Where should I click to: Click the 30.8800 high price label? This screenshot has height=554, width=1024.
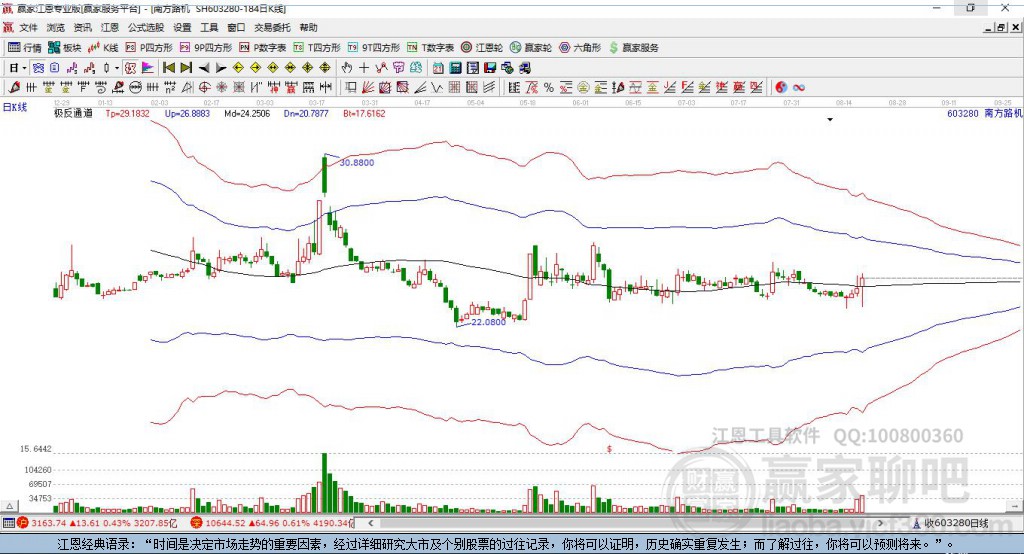(357, 163)
